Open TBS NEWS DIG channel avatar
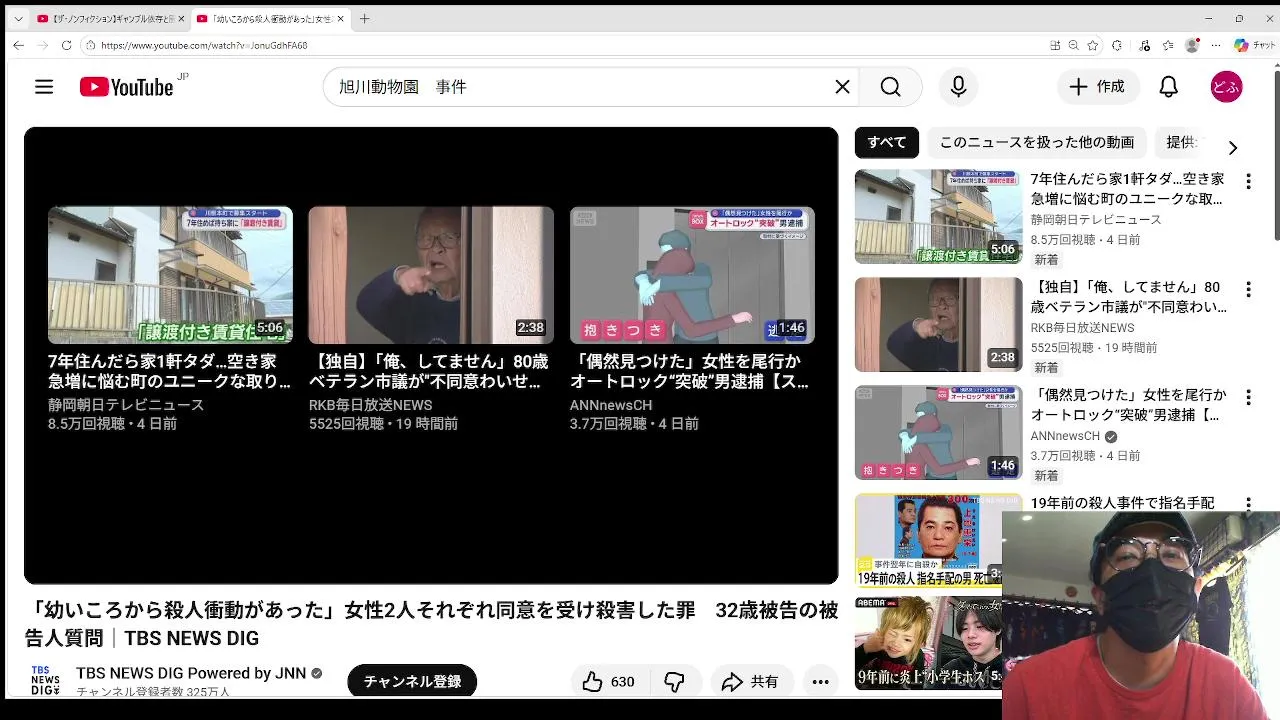1280x720 pixels. (x=45, y=680)
